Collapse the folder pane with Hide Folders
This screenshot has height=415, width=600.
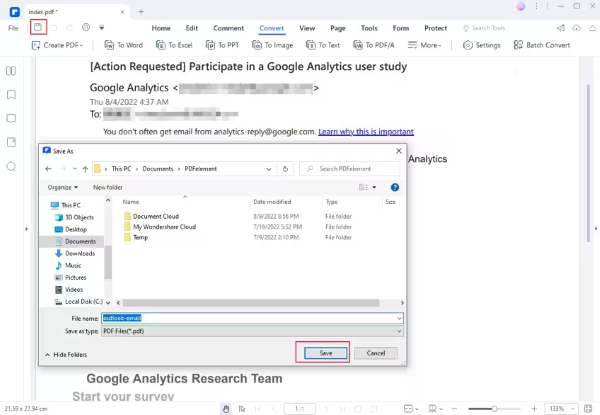64,354
